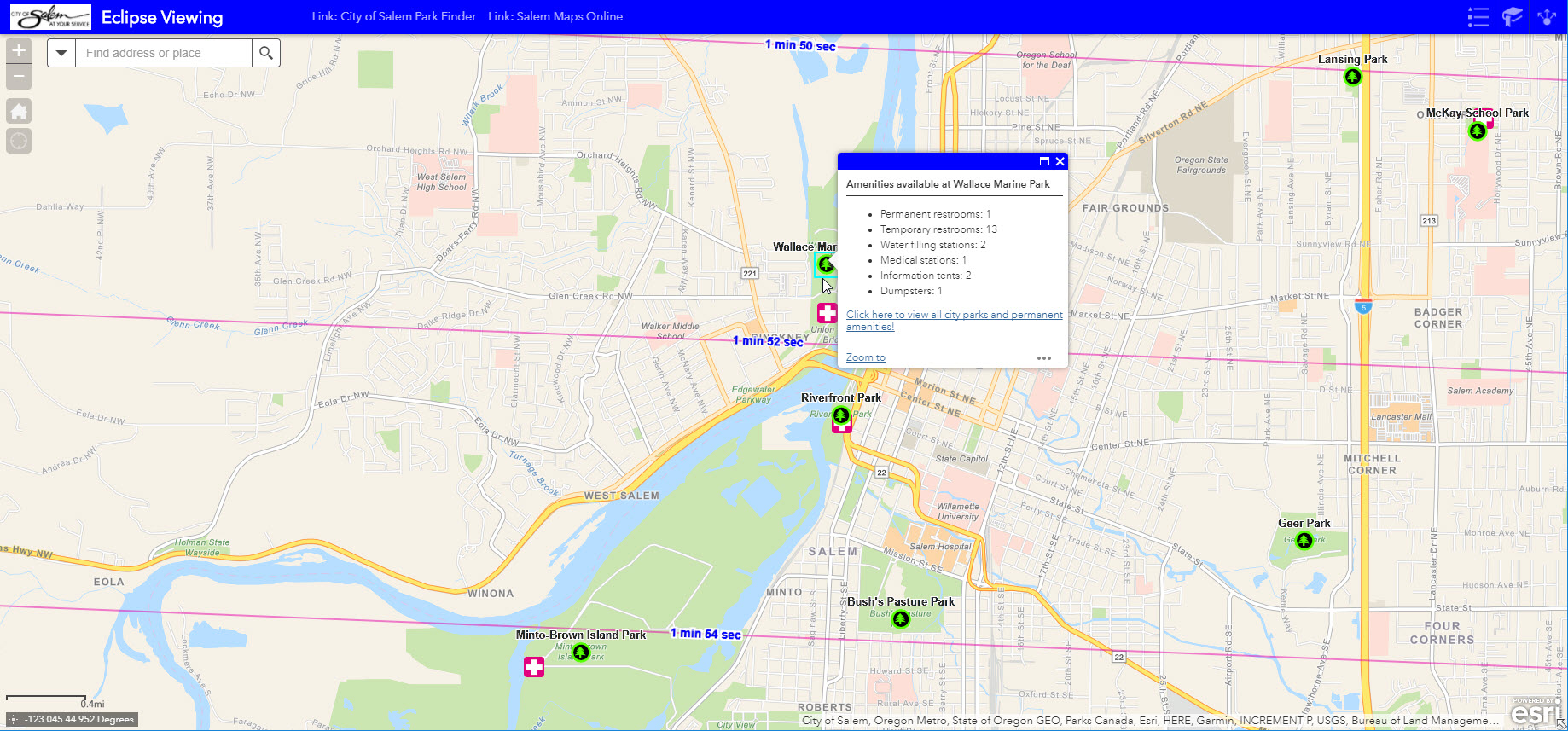Zoom in on the map
The image size is (1568, 731).
[19, 51]
